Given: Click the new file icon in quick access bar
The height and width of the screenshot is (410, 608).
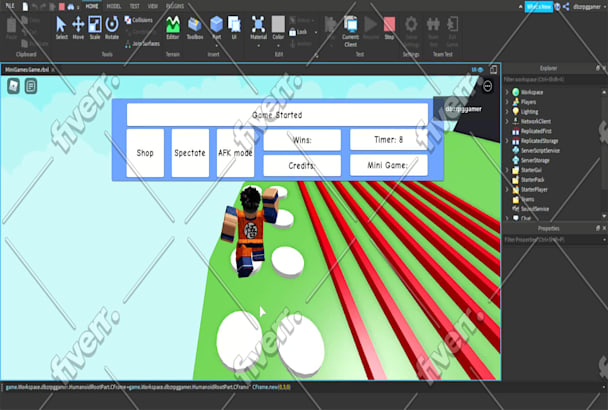Looking at the screenshot, I should point(25,6).
